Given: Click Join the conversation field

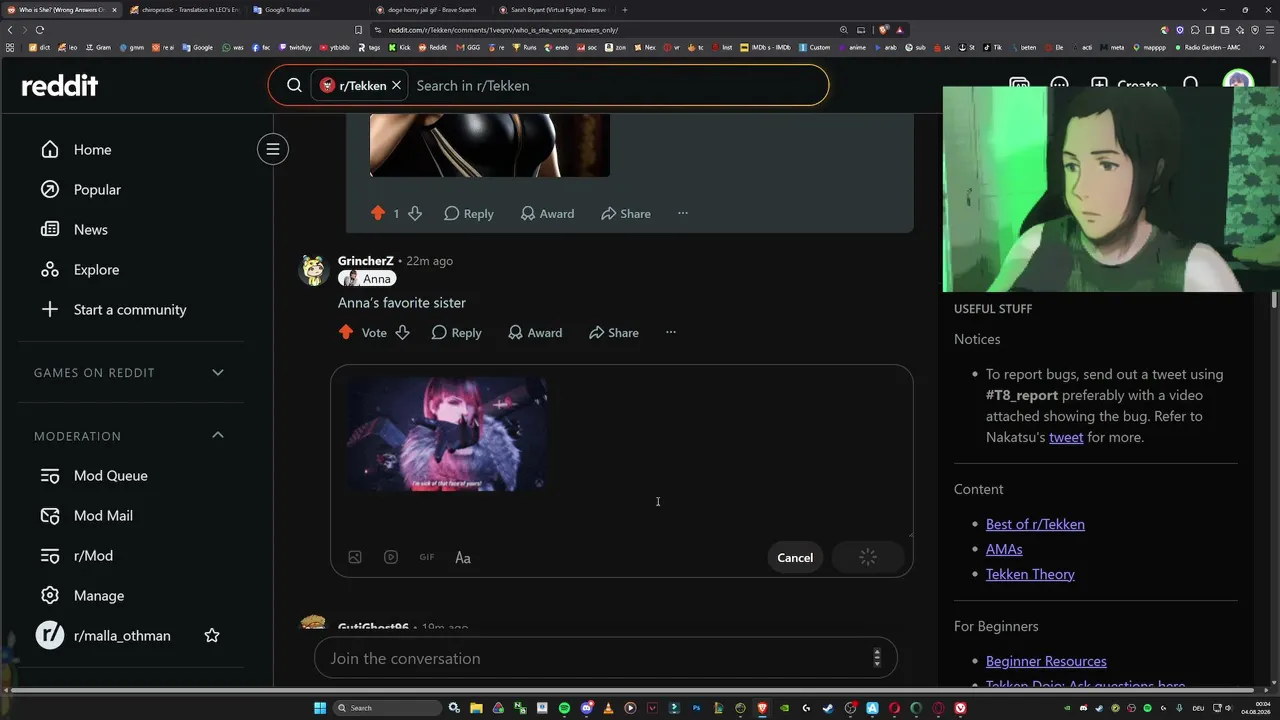Looking at the screenshot, I should click(x=605, y=659).
